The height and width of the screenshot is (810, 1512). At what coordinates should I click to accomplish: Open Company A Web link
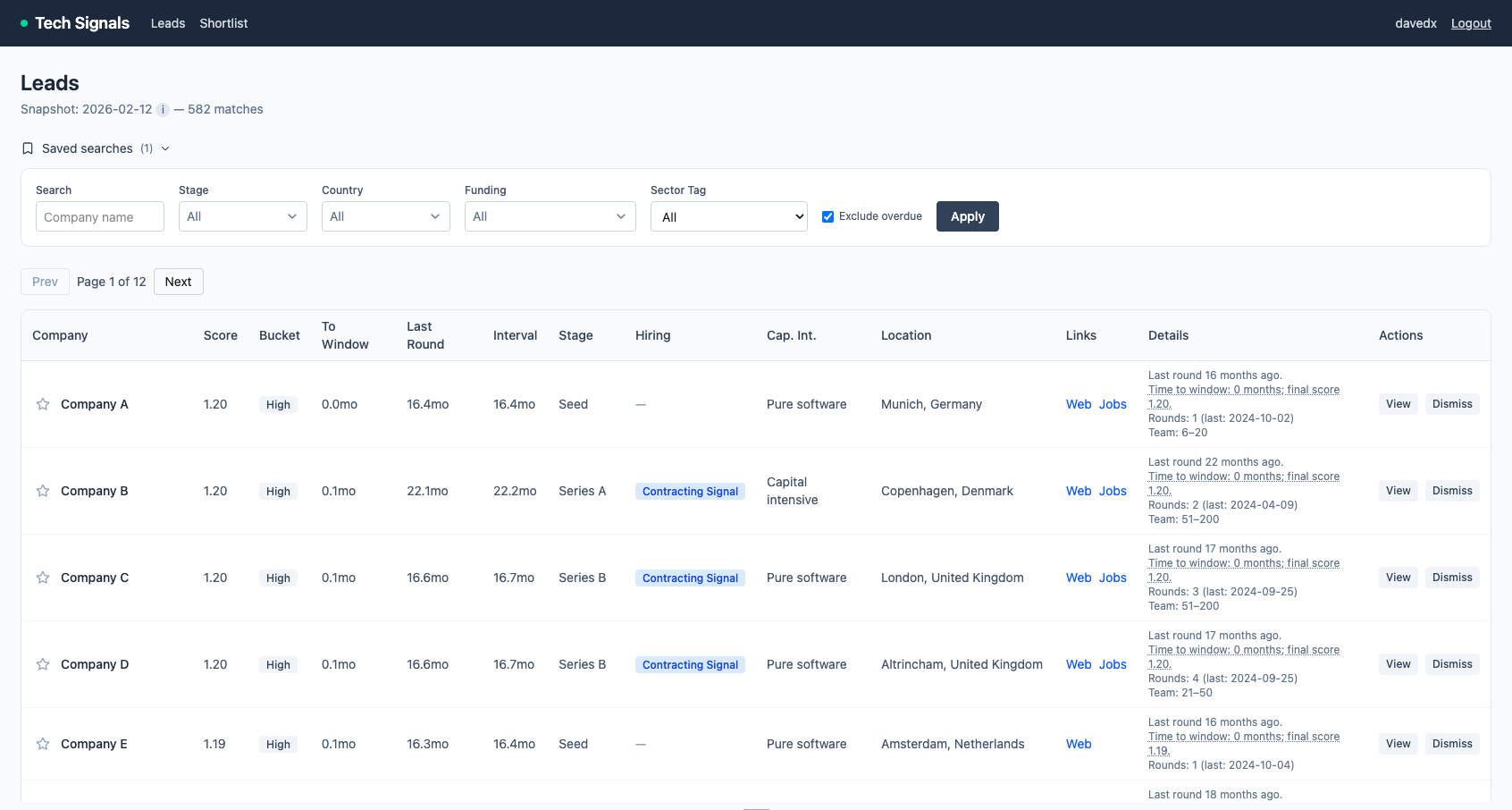(x=1079, y=404)
